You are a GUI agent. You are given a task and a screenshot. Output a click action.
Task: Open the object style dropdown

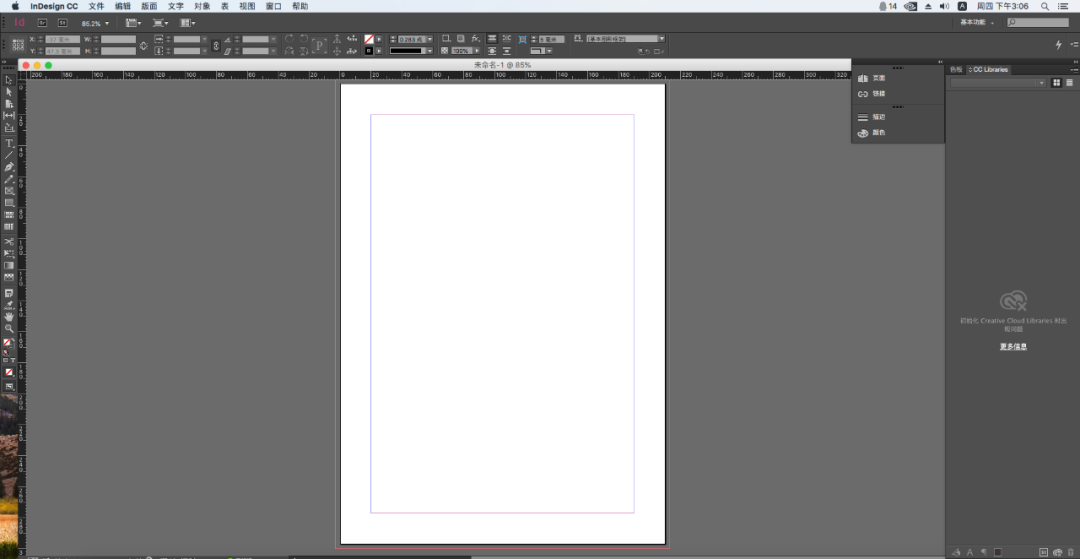click(x=662, y=39)
